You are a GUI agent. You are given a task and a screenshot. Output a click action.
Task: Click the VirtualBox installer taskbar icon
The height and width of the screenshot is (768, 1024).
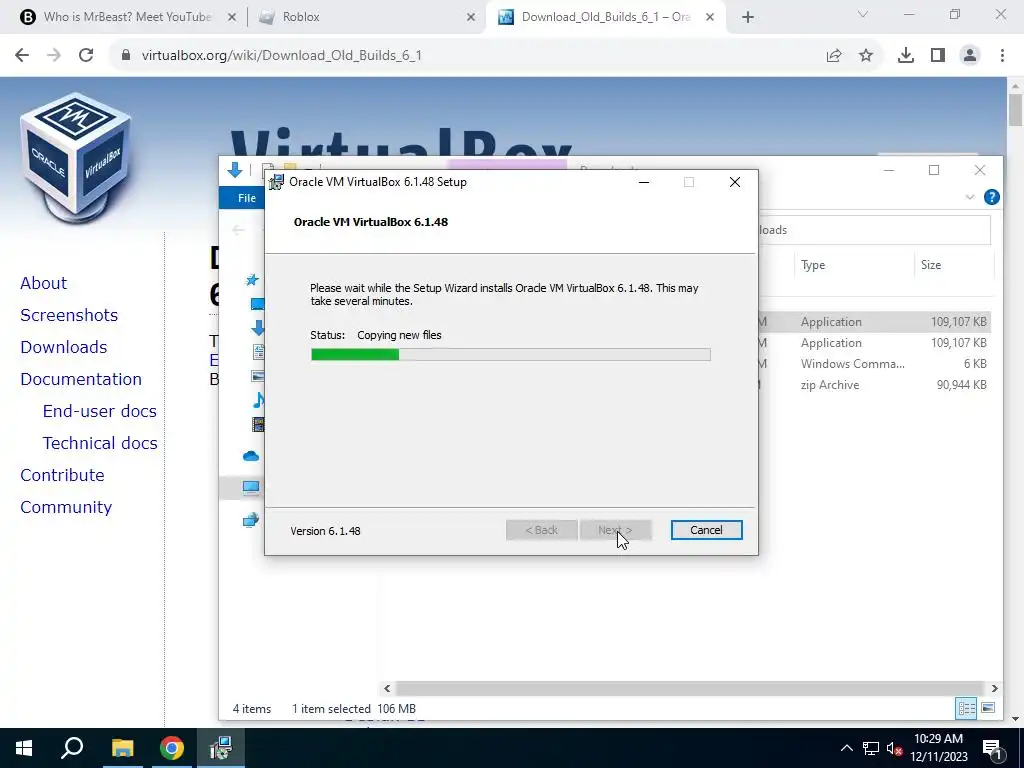[x=221, y=748]
